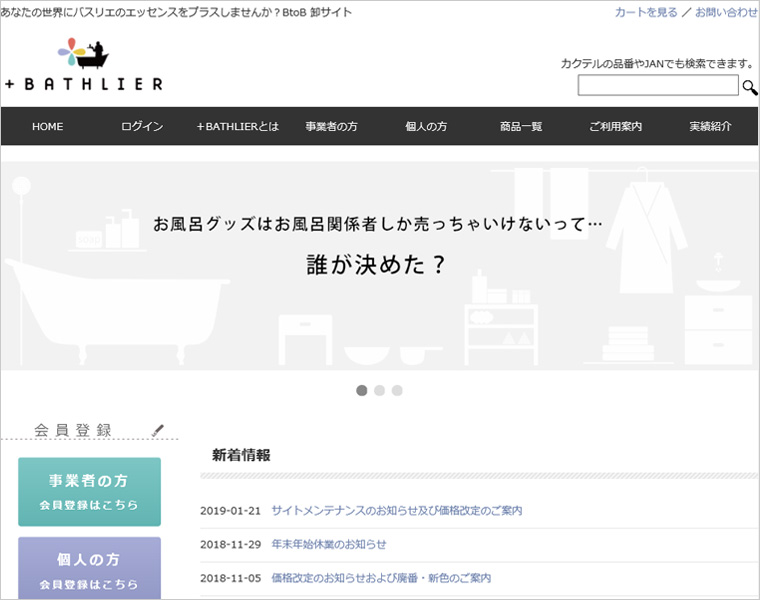Viewport: 760px width, 600px height.
Task: Open ご利用案内 menu item
Action: coord(616,126)
